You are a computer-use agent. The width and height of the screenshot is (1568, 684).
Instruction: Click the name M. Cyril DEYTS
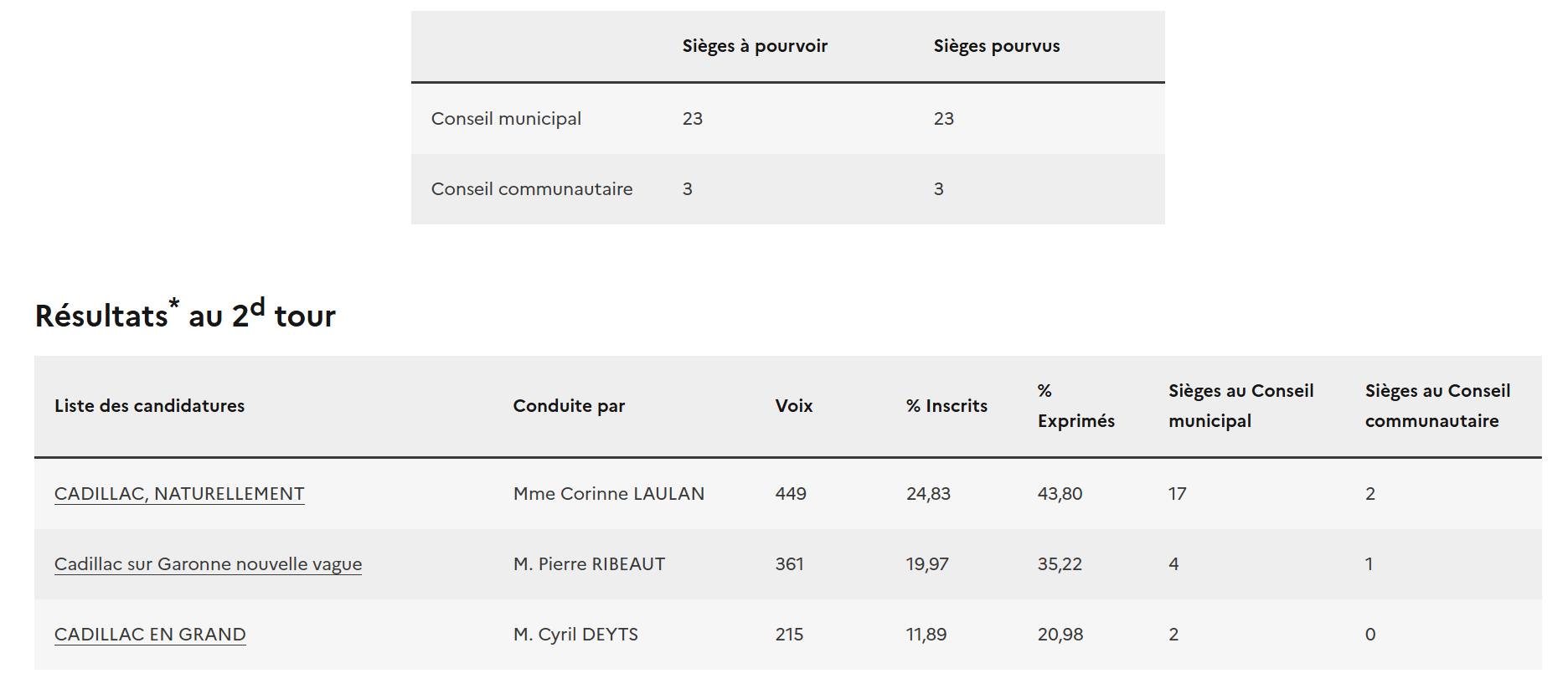575,635
